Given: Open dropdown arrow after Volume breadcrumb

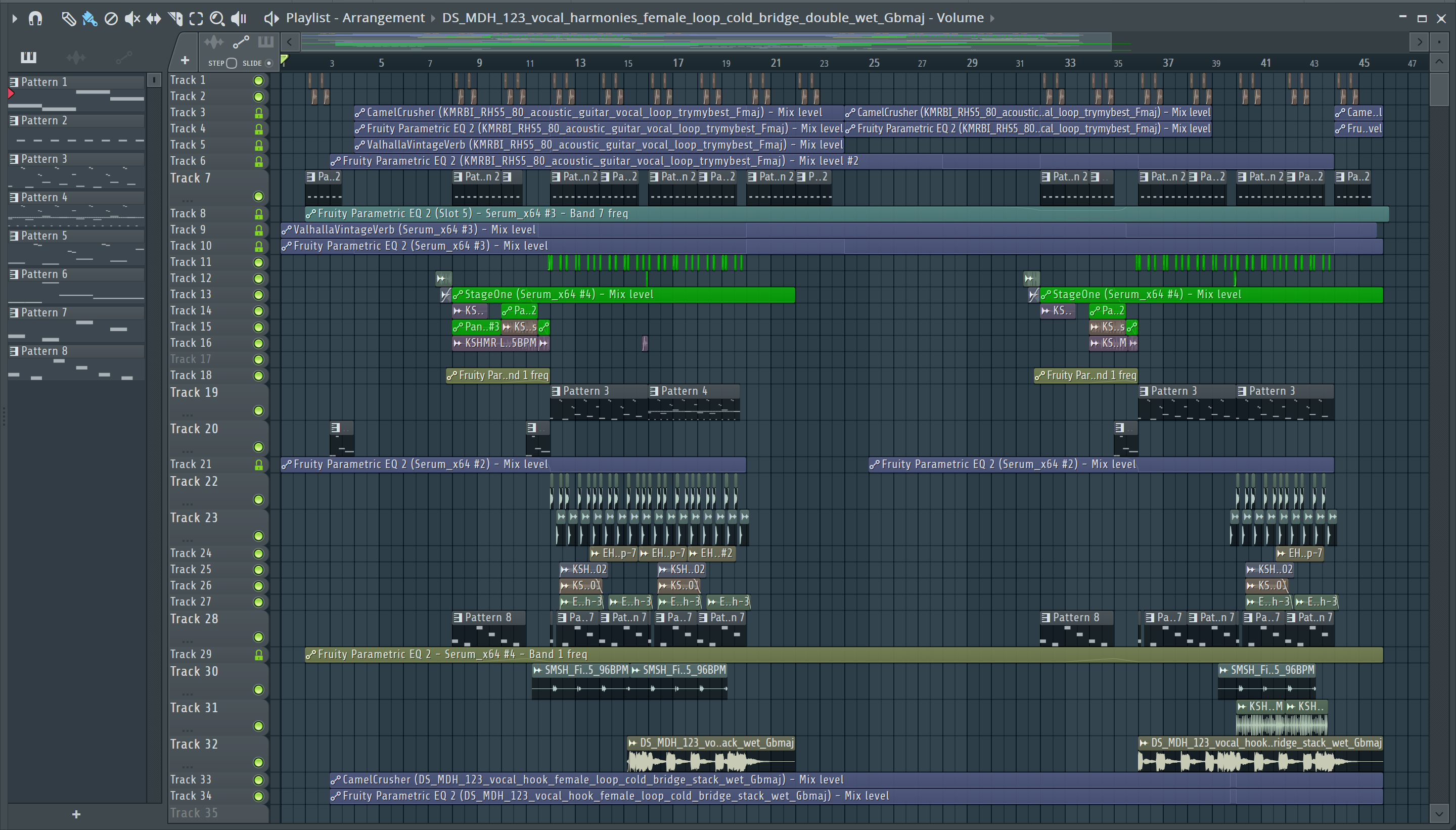Looking at the screenshot, I should [x=992, y=18].
